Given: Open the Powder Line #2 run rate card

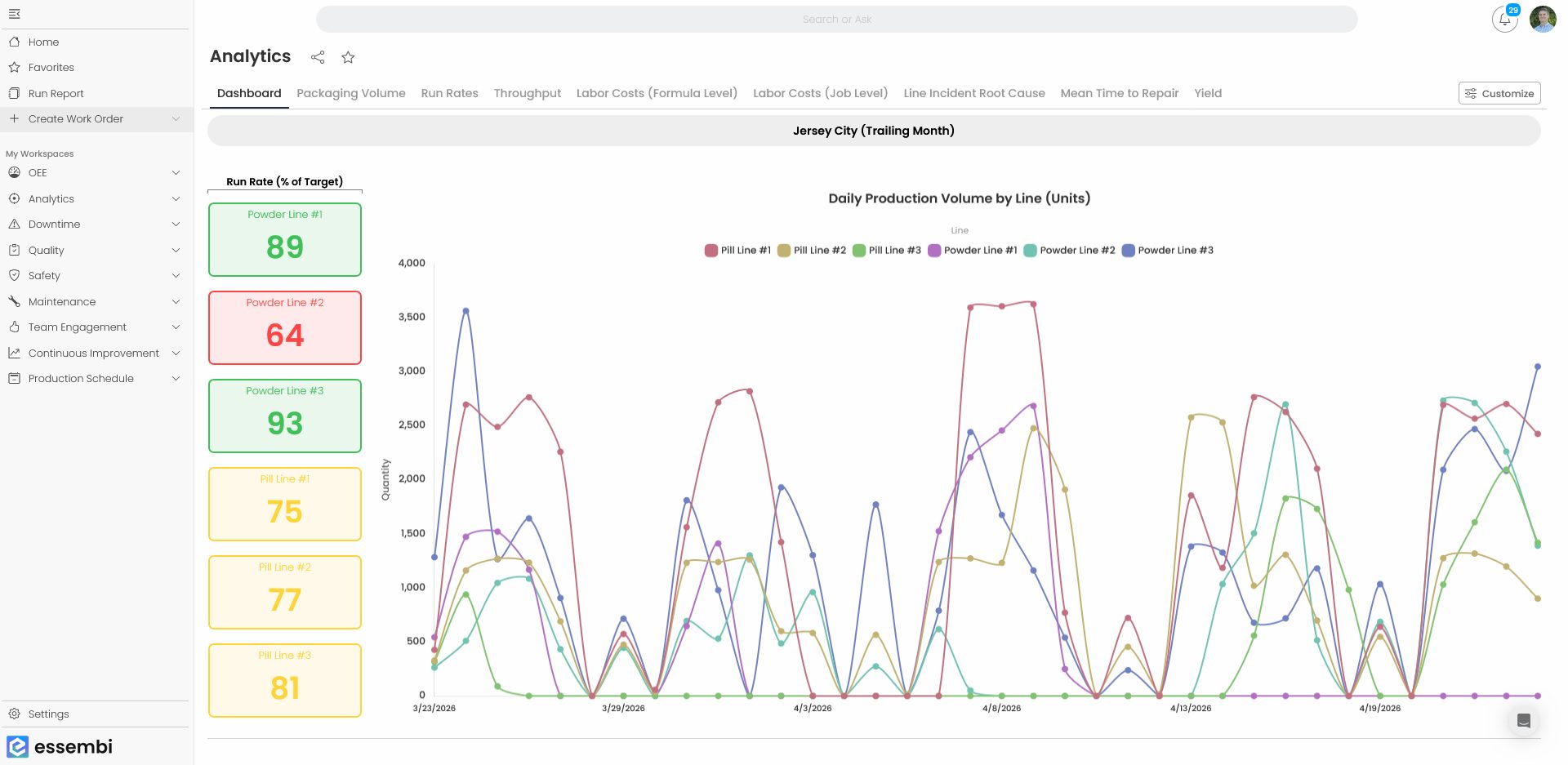Looking at the screenshot, I should (285, 327).
